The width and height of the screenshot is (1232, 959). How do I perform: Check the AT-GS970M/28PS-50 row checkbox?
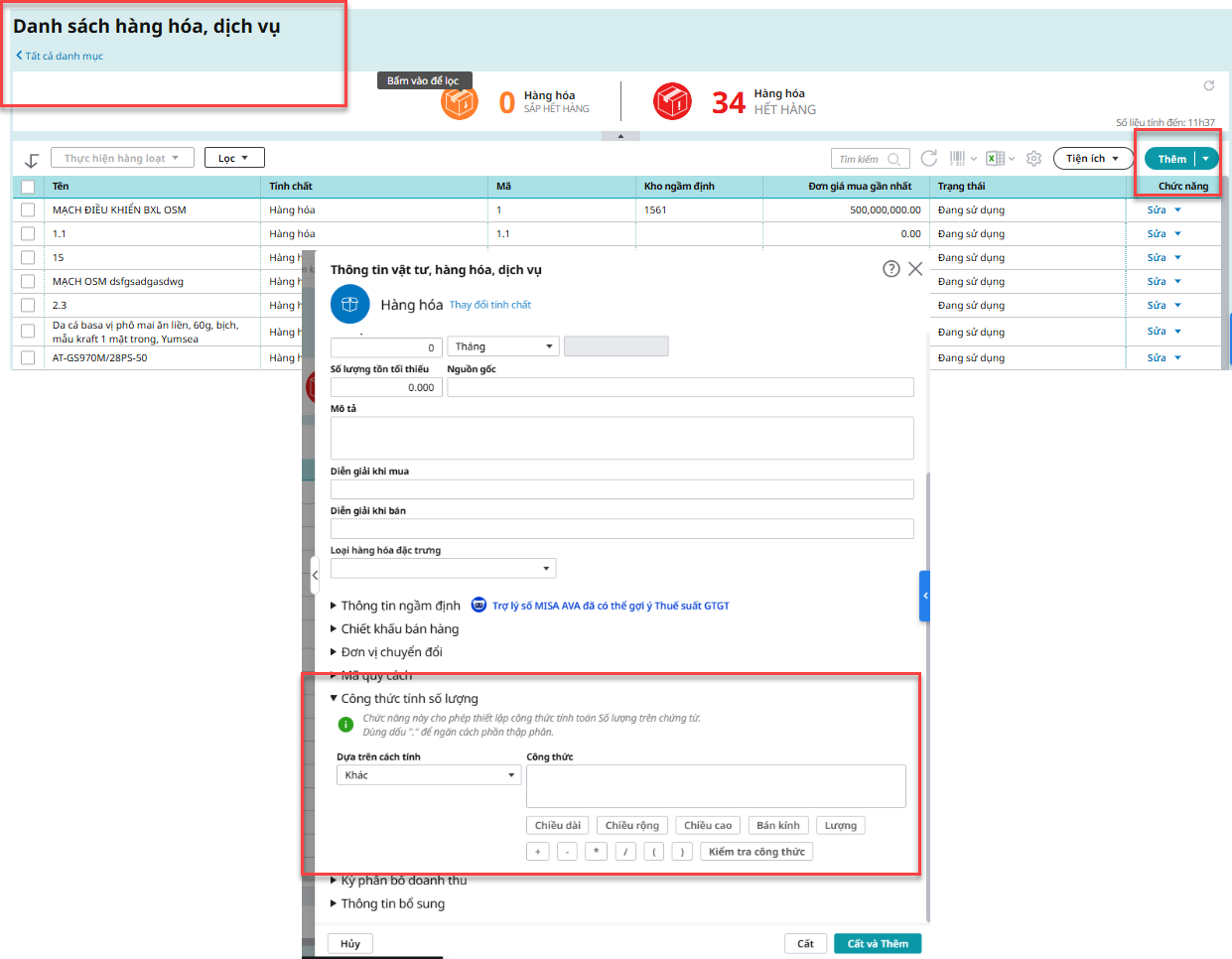pos(28,357)
